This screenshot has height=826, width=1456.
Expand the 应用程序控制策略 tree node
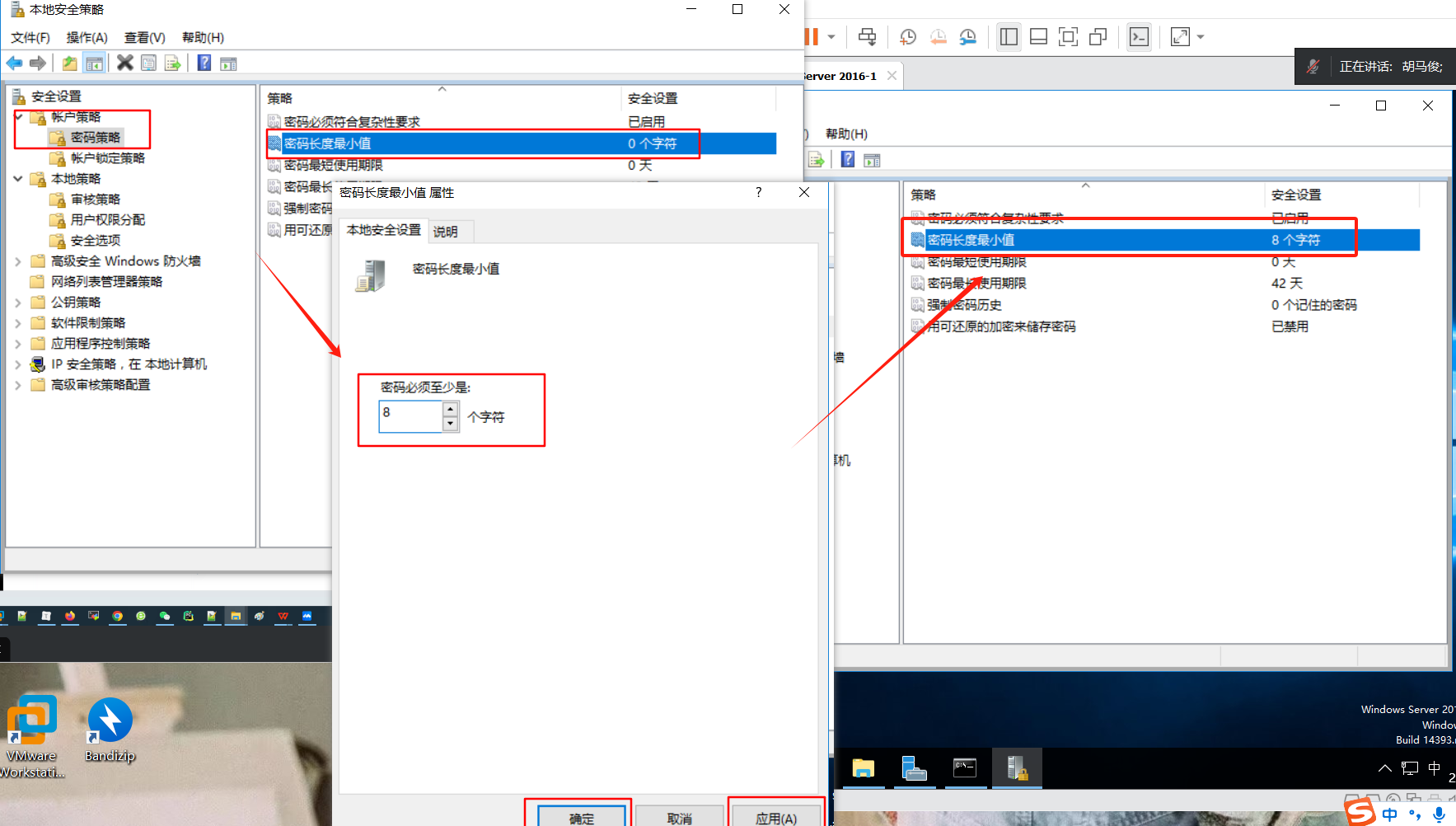click(x=18, y=344)
